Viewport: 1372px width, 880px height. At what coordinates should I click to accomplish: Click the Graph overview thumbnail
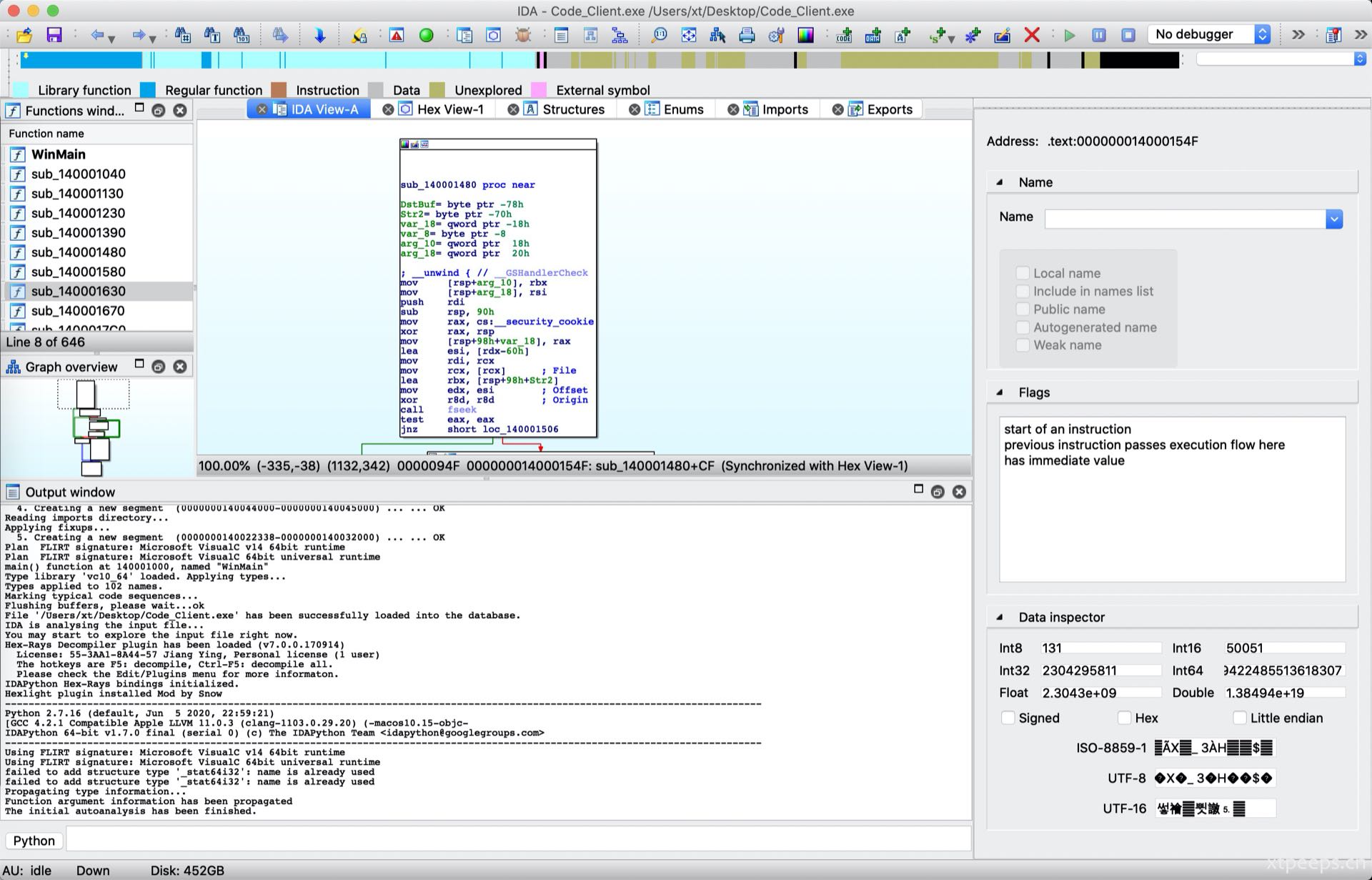coord(96,427)
